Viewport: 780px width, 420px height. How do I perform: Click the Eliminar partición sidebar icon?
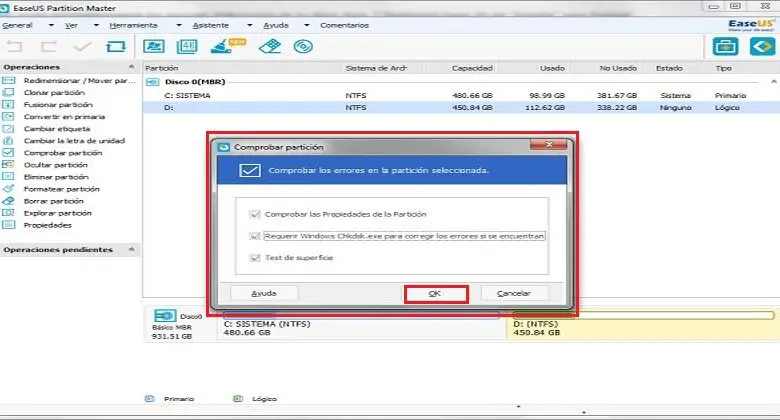8,177
